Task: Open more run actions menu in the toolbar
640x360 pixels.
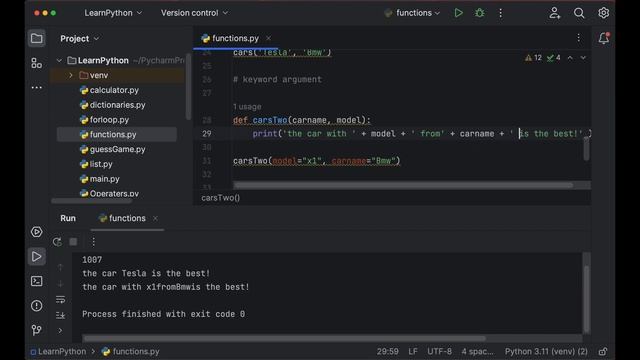Action: [500, 13]
